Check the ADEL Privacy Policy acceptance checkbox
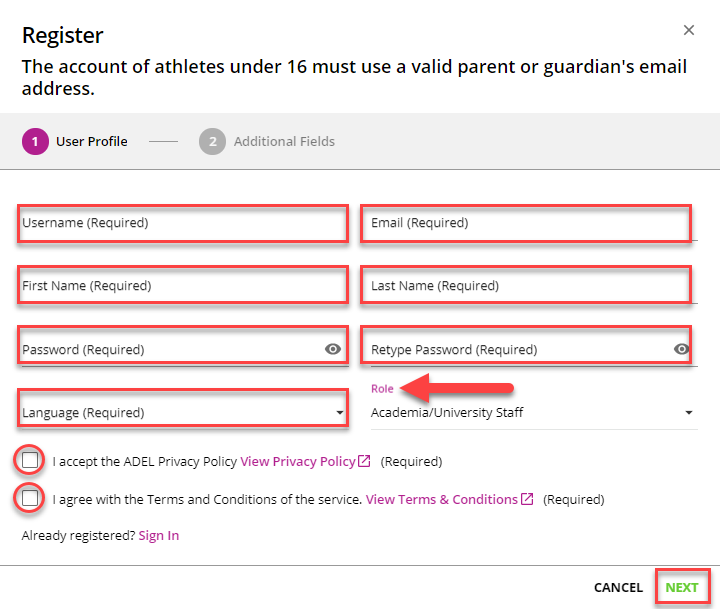Image resolution: width=720 pixels, height=609 pixels. (x=30, y=460)
